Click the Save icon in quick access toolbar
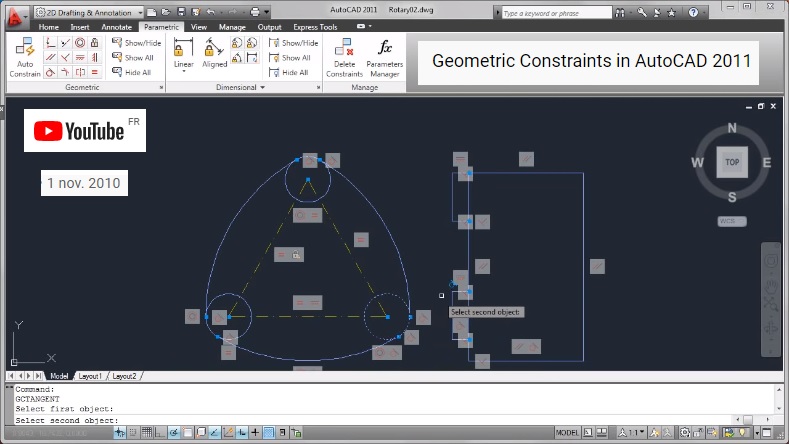The image size is (789, 444). (181, 12)
